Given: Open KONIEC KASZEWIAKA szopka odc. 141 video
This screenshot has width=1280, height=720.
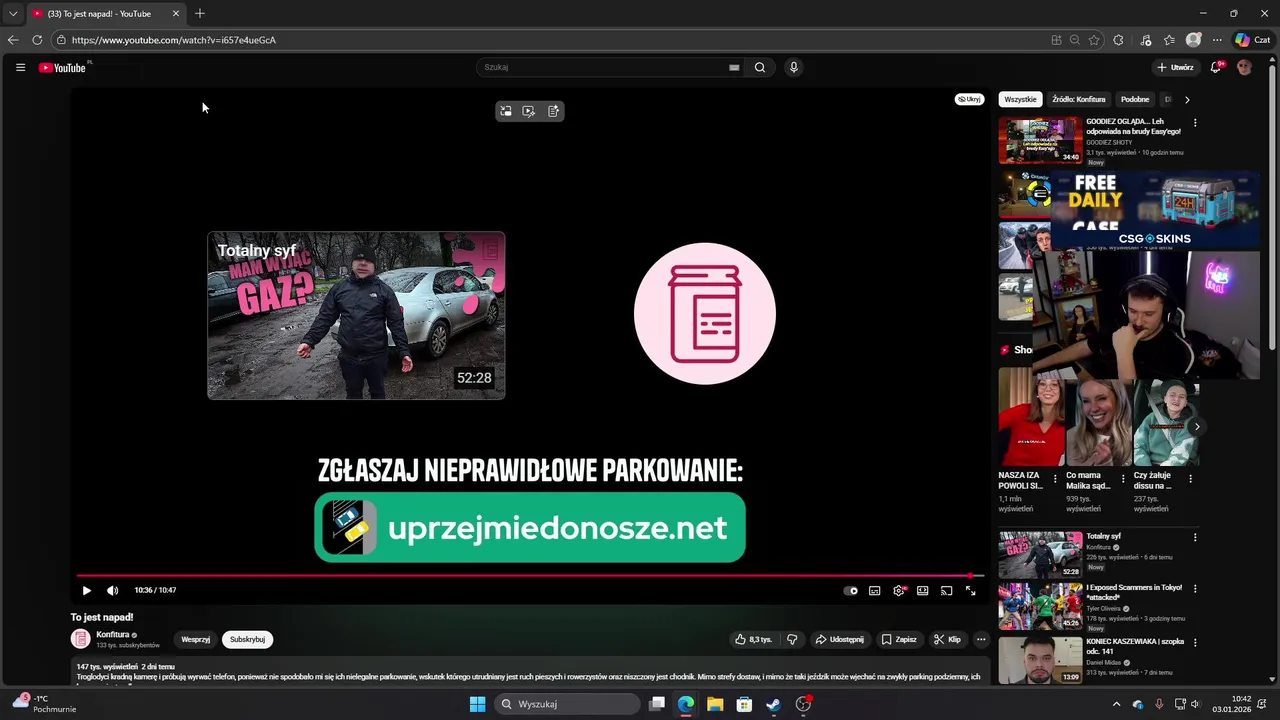Looking at the screenshot, I should [1040, 661].
